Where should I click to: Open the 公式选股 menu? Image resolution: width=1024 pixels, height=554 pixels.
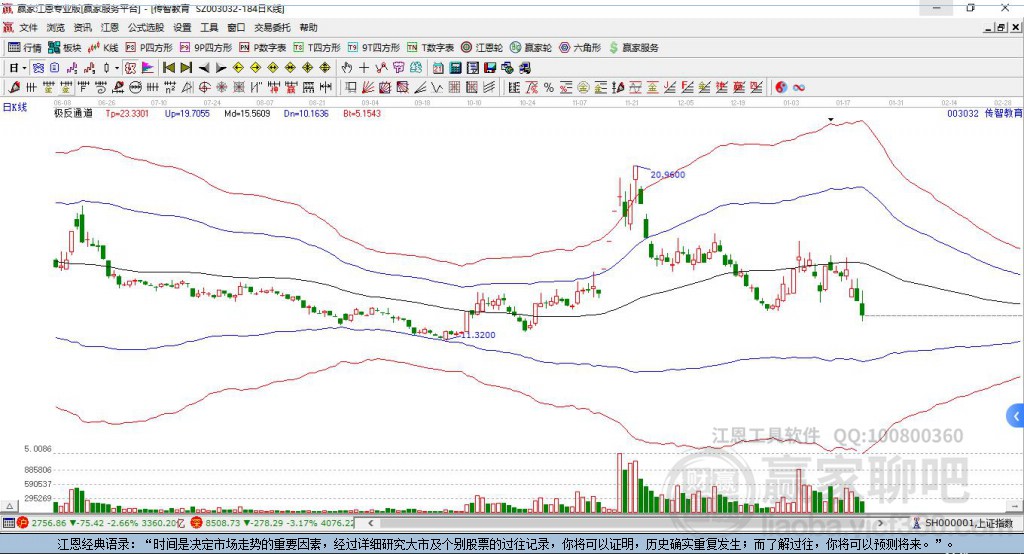tap(146, 27)
